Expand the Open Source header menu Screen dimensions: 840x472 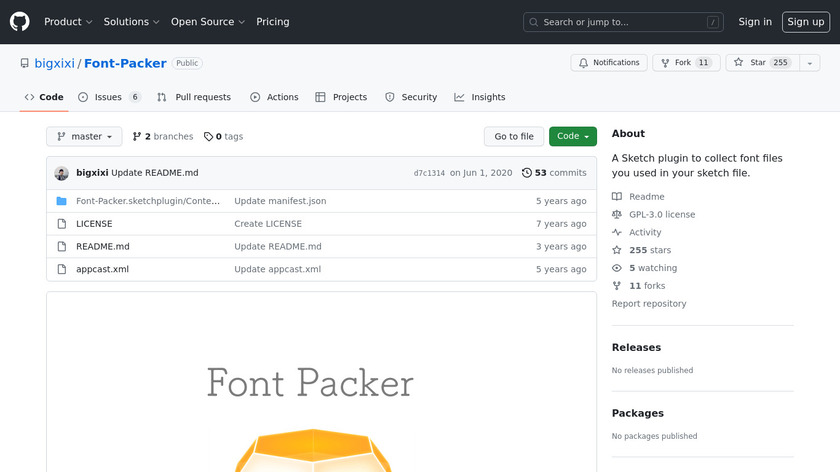tap(207, 22)
